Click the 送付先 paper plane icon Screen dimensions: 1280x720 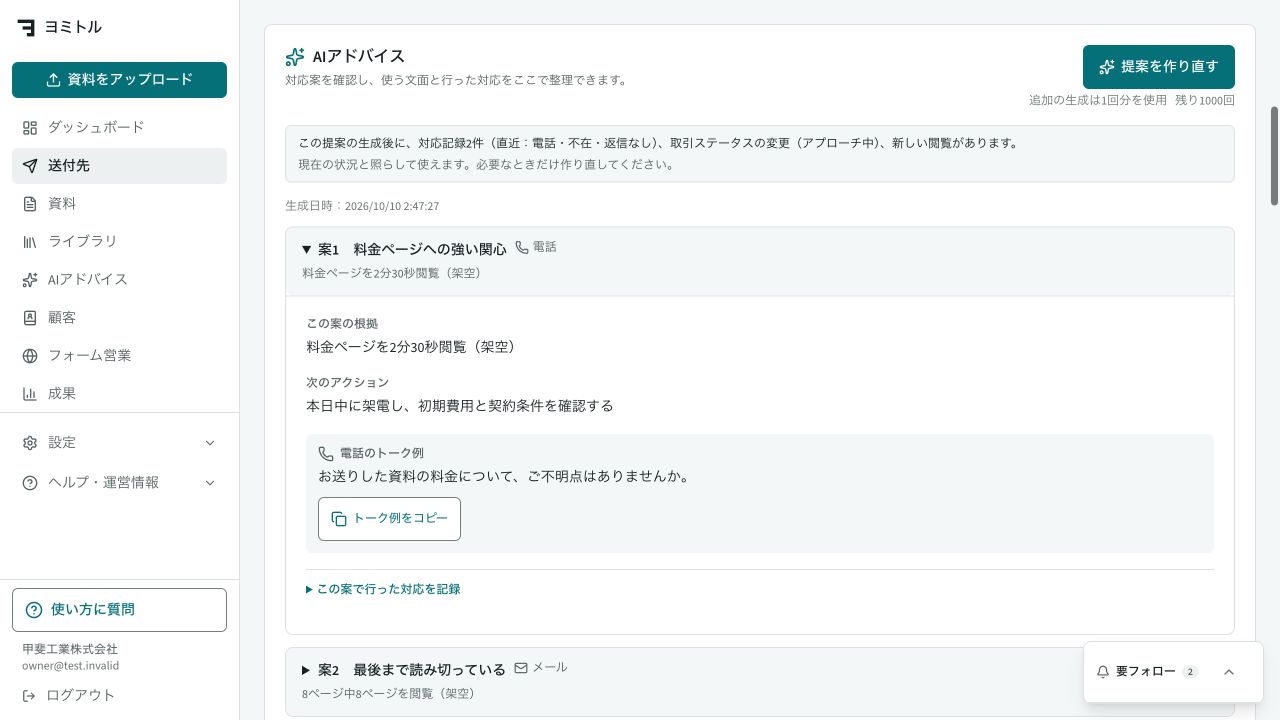pos(30,166)
